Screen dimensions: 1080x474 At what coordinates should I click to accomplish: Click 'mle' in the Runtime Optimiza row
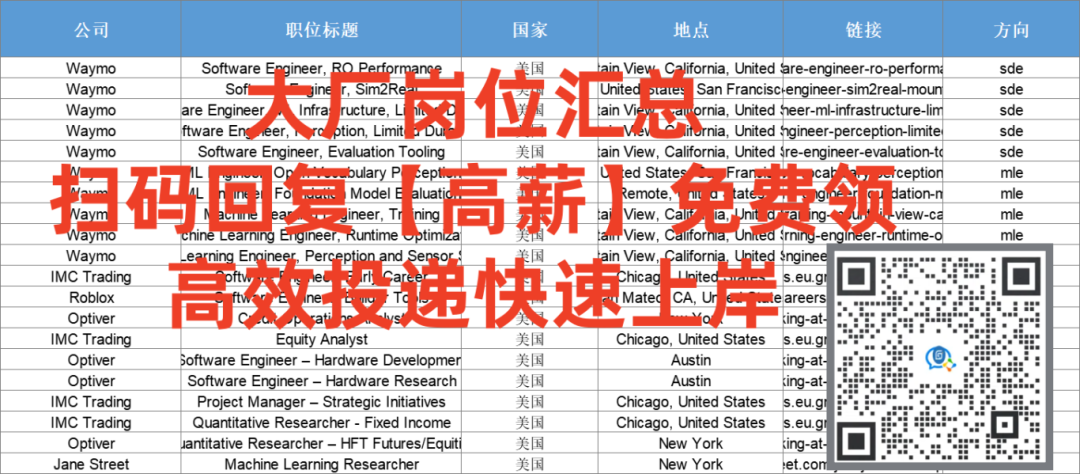pos(1011,235)
